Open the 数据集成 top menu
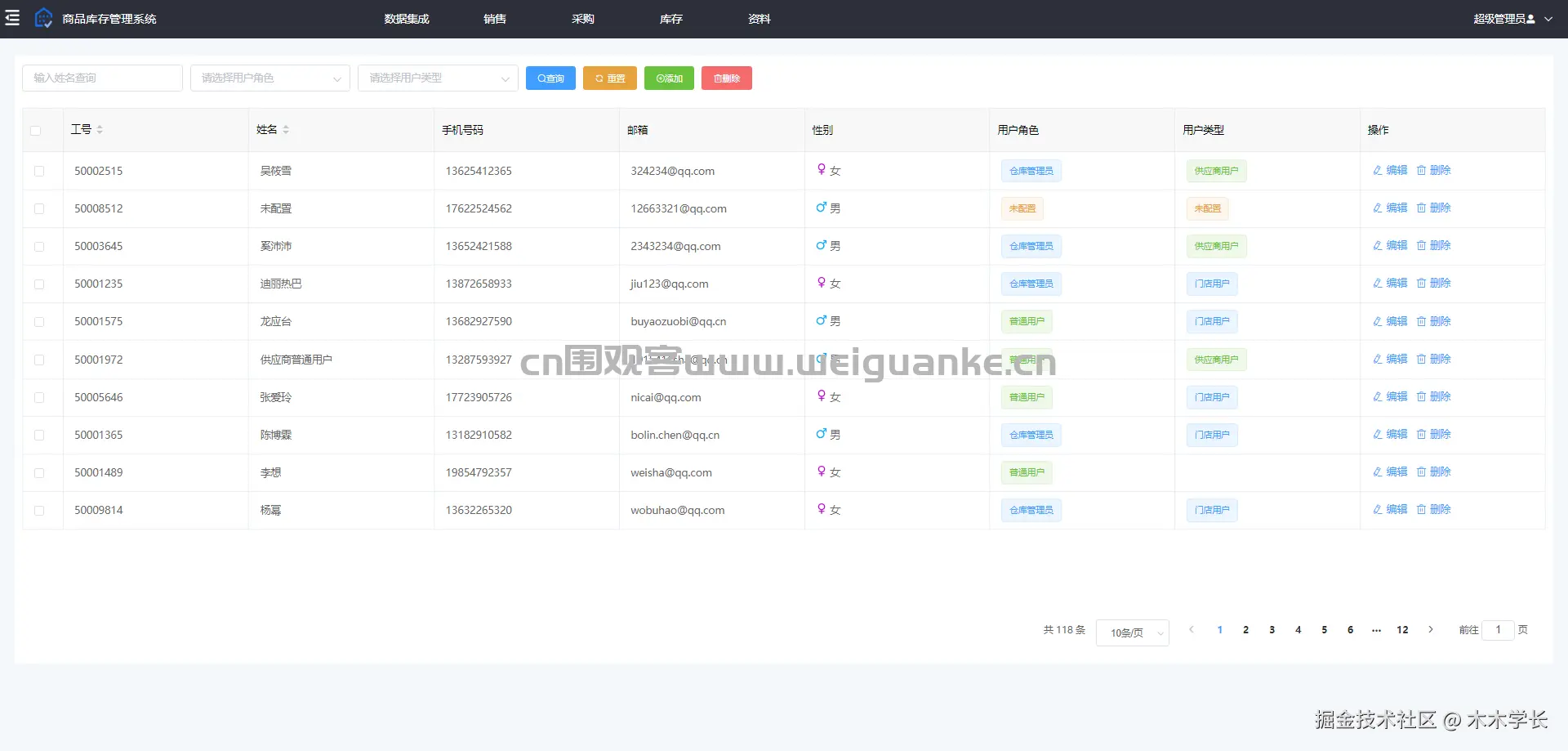Image resolution: width=1568 pixels, height=751 pixels. 407,19
